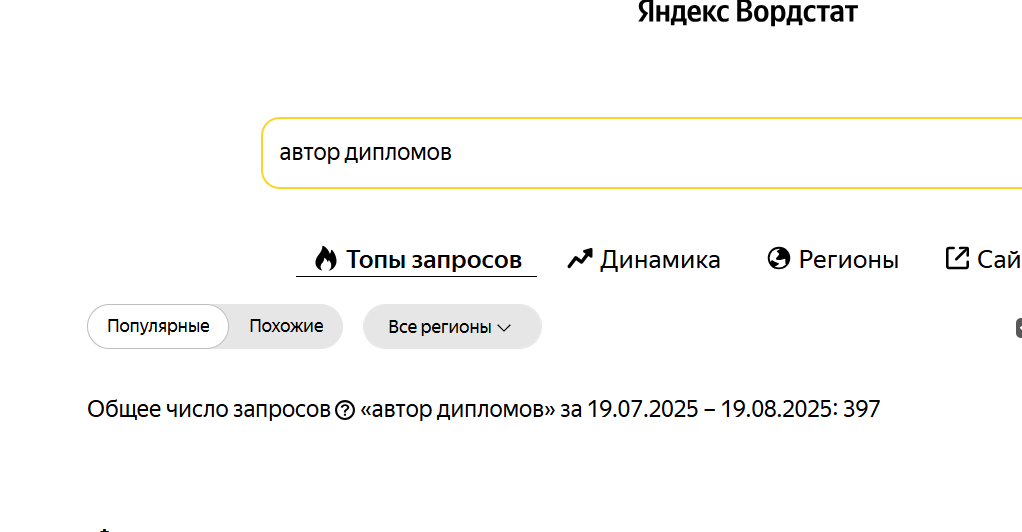The height and width of the screenshot is (532, 1022).
Task: Click inside the автор дипломов search field
Action: (641, 153)
